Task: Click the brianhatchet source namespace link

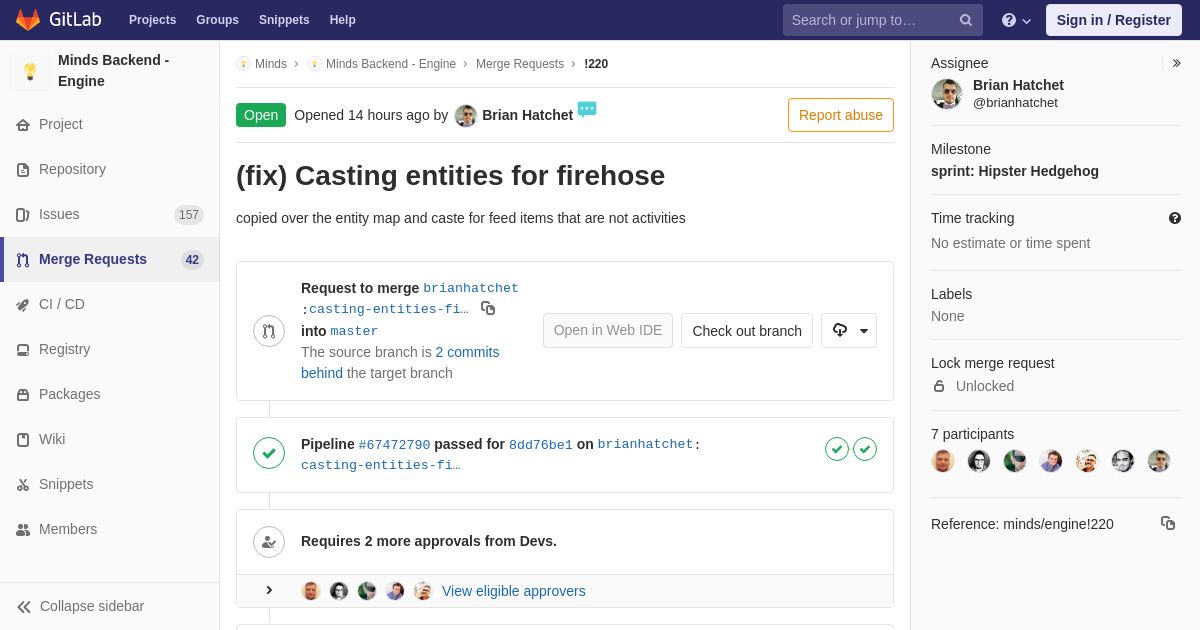Action: [471, 288]
